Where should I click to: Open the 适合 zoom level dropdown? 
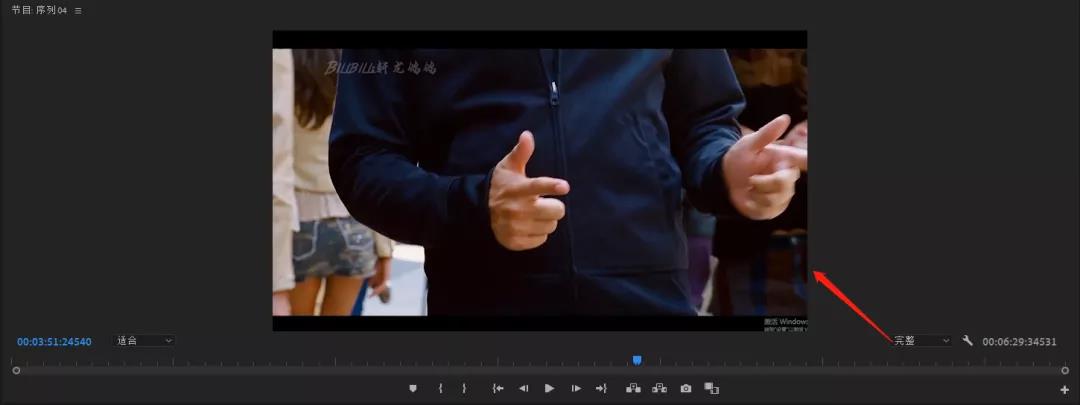(x=144, y=341)
